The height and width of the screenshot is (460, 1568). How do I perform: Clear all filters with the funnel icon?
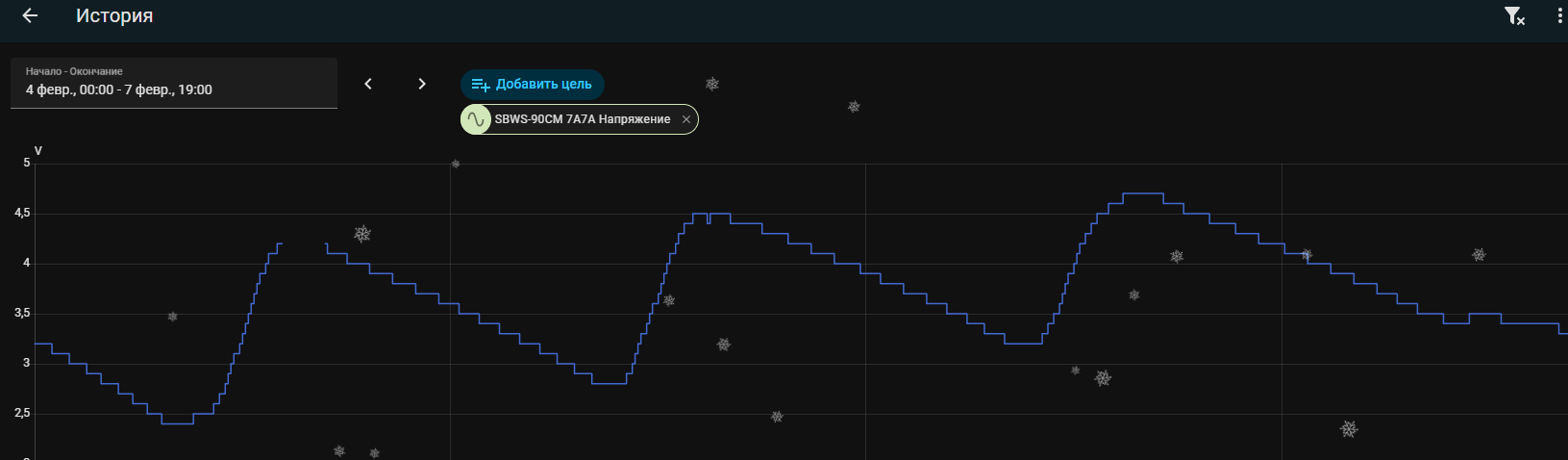(1513, 16)
